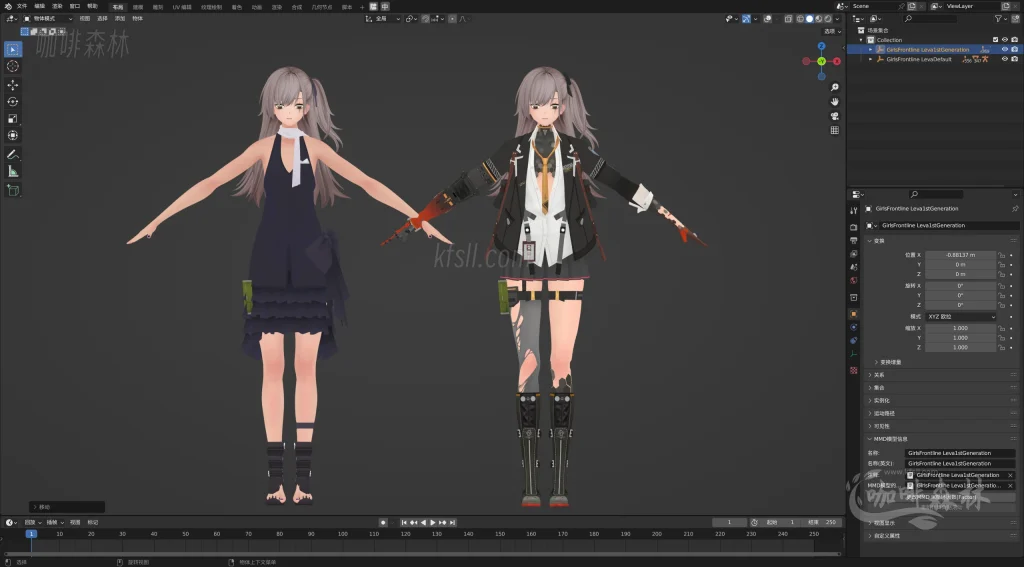Image resolution: width=1024 pixels, height=567 pixels.
Task: Select the Move tool
Action: (12, 85)
